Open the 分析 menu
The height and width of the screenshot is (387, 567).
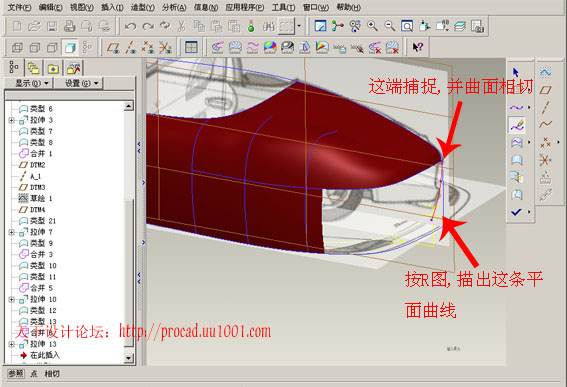pyautogui.click(x=174, y=7)
